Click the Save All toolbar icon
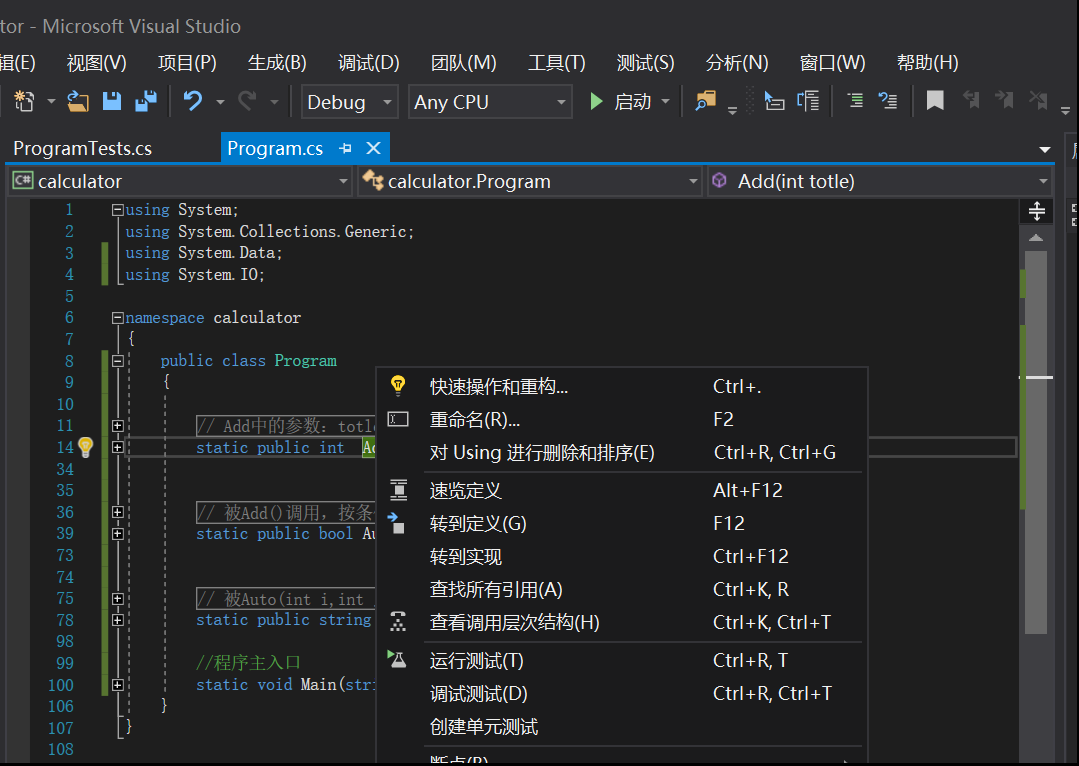Image resolution: width=1079 pixels, height=766 pixels. point(146,101)
